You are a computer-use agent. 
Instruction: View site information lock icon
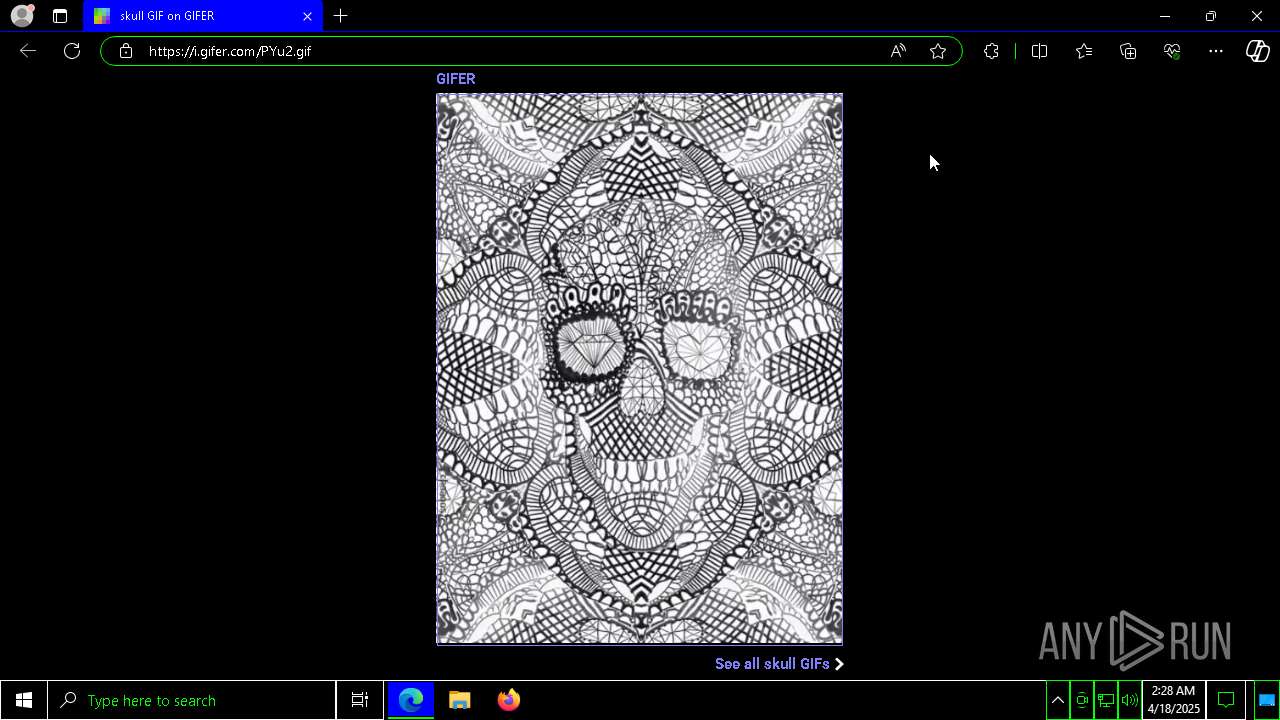click(x=125, y=51)
